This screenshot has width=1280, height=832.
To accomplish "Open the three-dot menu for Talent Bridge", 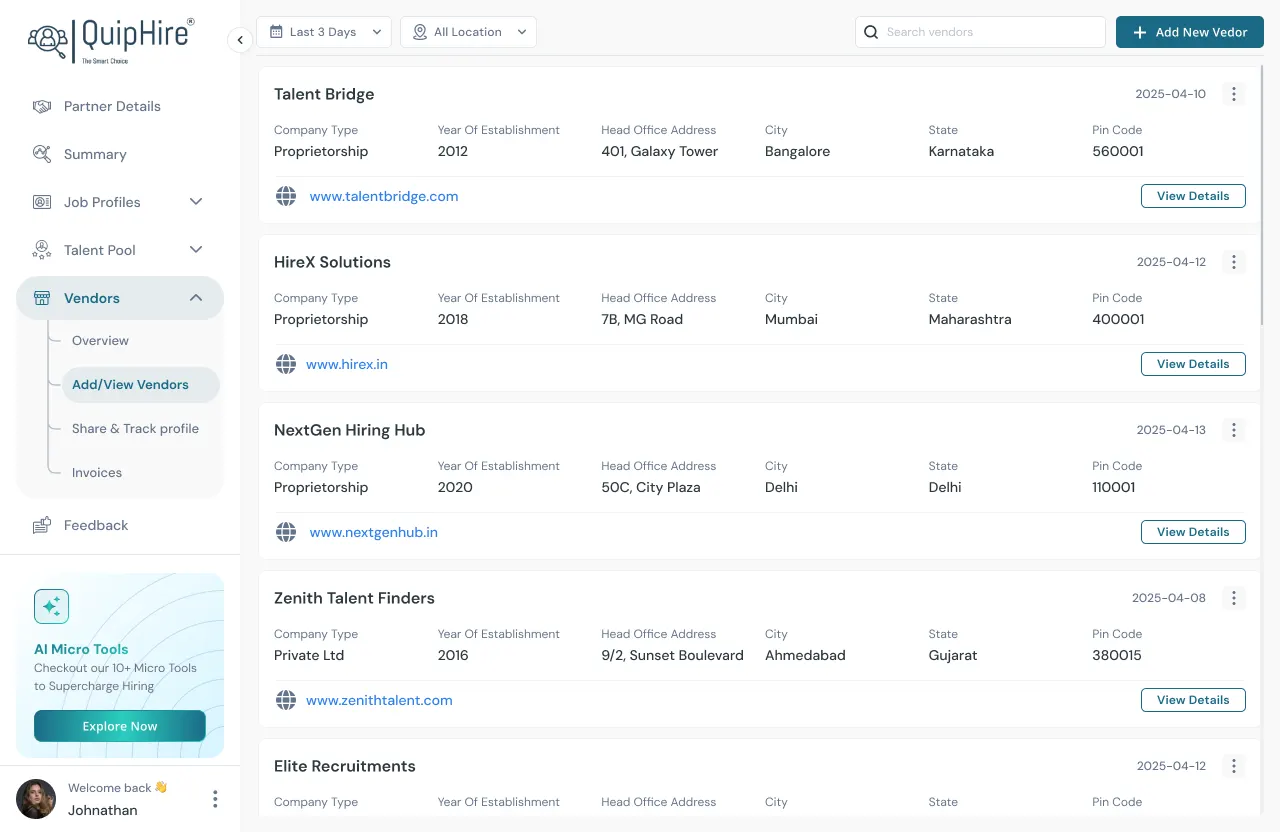I will 1234,94.
